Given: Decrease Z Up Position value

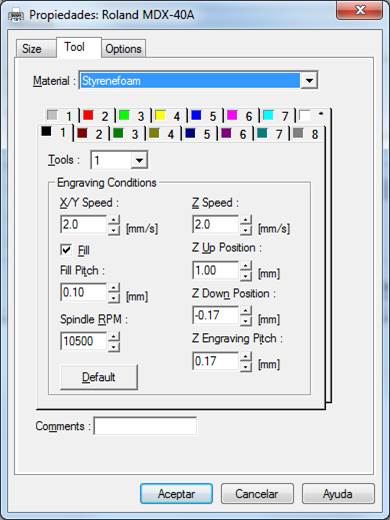Looking at the screenshot, I should coord(246,275).
